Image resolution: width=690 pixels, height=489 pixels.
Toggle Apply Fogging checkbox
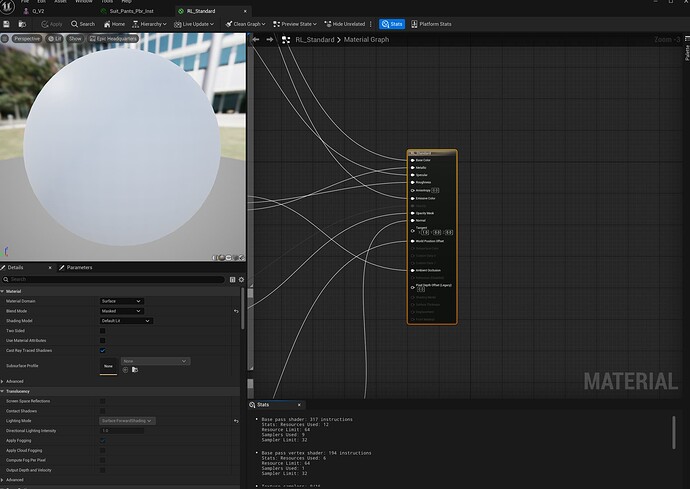103,441
